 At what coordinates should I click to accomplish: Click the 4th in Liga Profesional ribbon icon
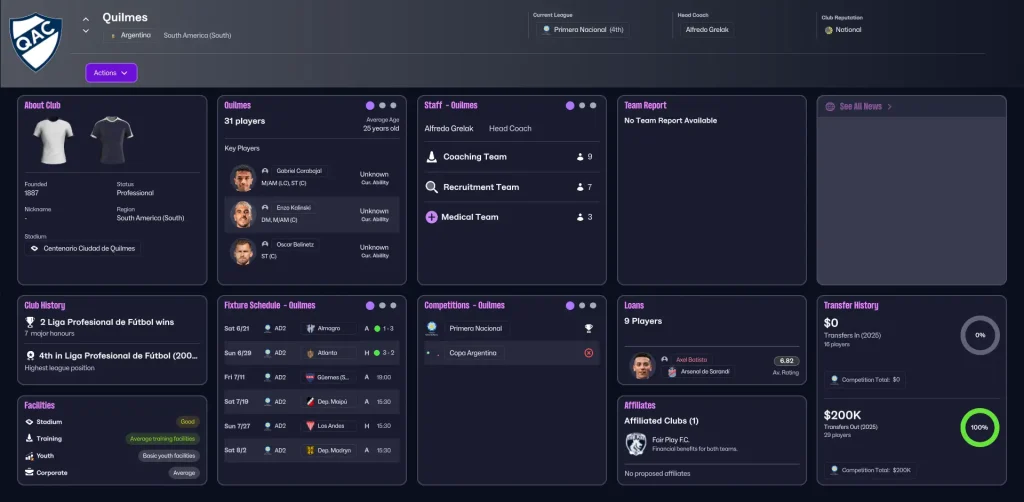(x=30, y=356)
